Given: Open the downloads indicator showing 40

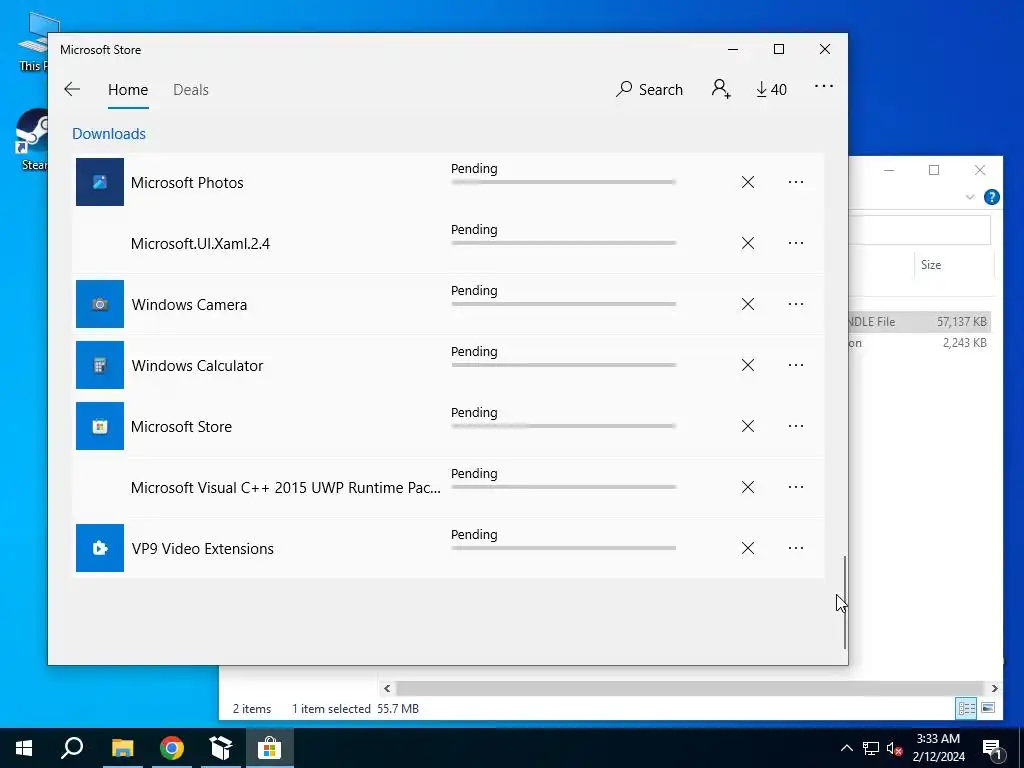Looking at the screenshot, I should click(771, 89).
